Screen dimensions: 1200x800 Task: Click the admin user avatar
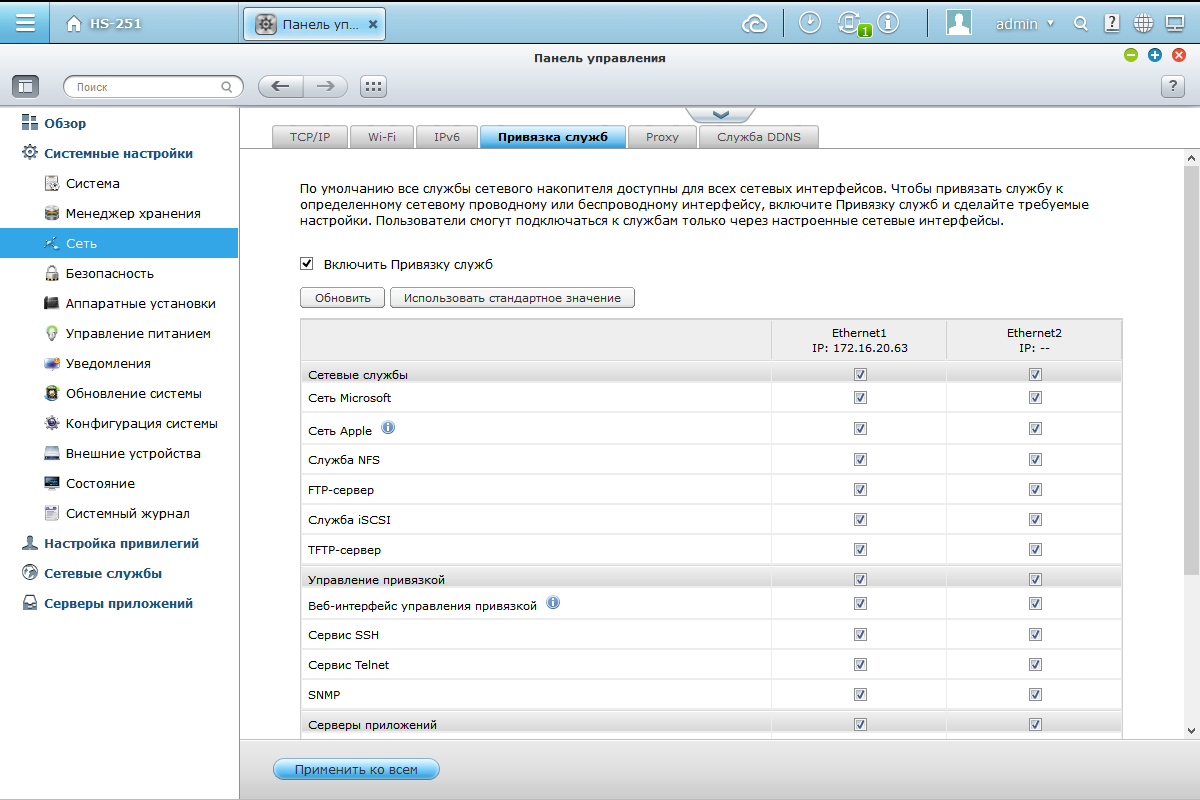(x=959, y=23)
